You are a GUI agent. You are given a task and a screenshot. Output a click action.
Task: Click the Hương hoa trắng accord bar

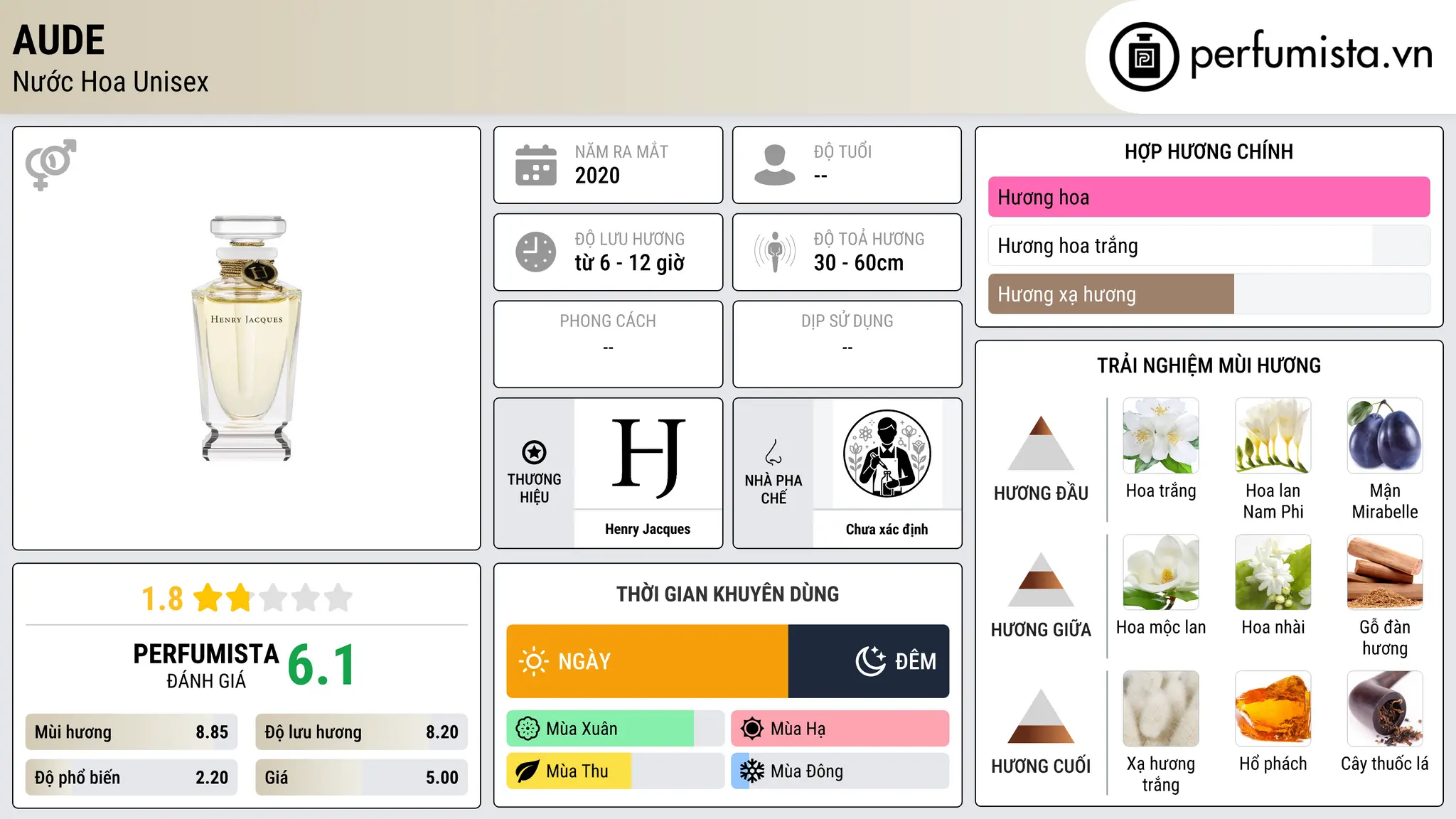[x=1209, y=245]
